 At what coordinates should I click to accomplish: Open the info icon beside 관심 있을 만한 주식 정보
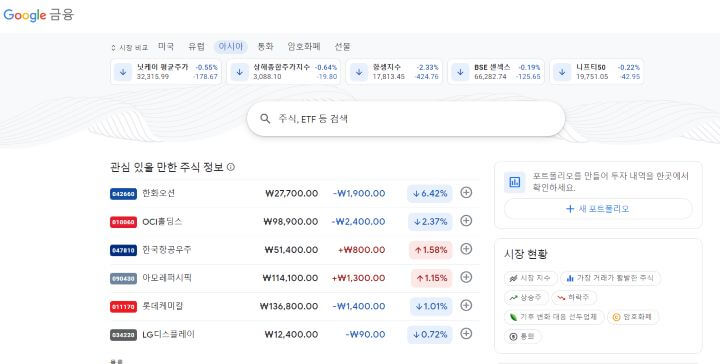coord(231,167)
